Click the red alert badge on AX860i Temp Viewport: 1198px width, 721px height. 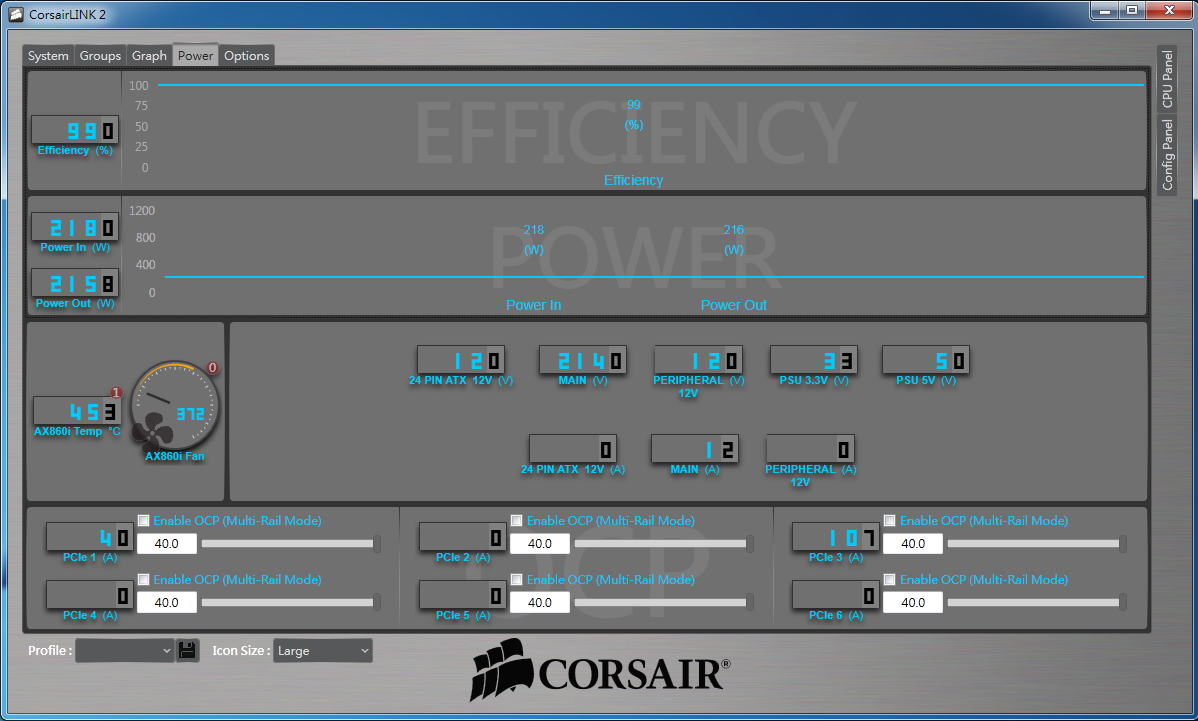coord(116,393)
